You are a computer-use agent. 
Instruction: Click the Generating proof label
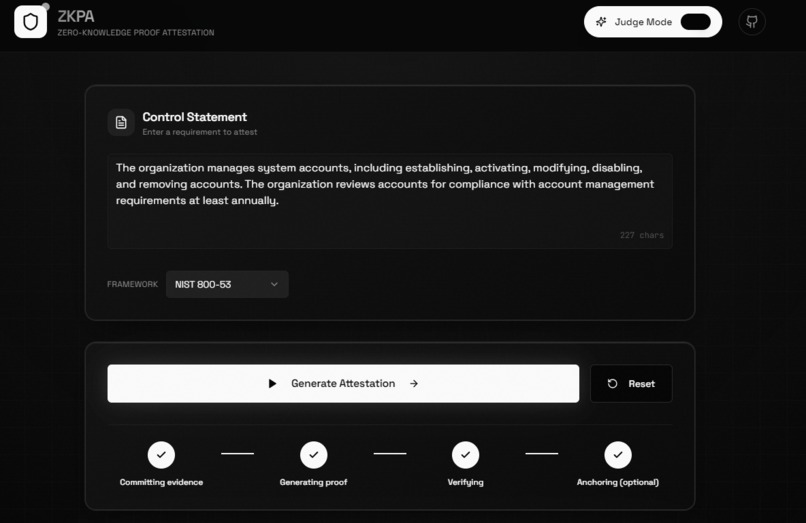point(314,482)
